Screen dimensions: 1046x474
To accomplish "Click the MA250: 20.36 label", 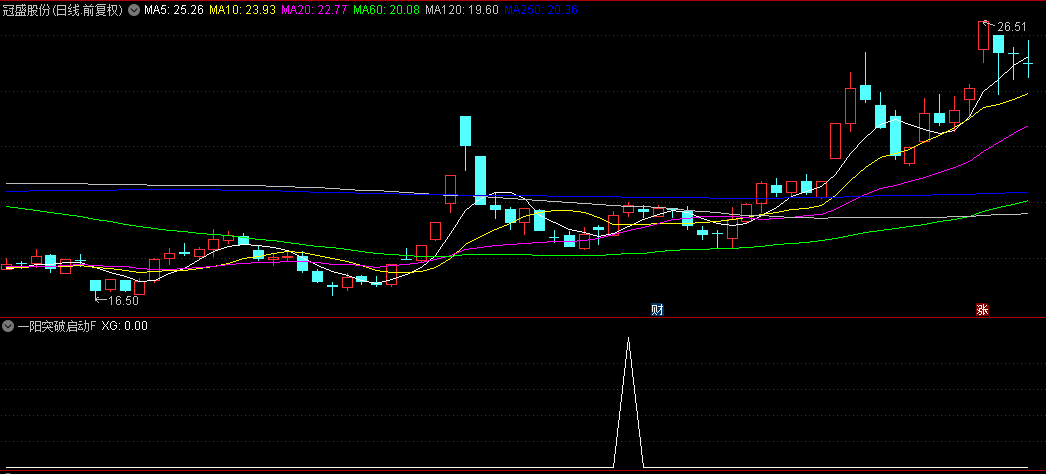I will pyautogui.click(x=540, y=10).
